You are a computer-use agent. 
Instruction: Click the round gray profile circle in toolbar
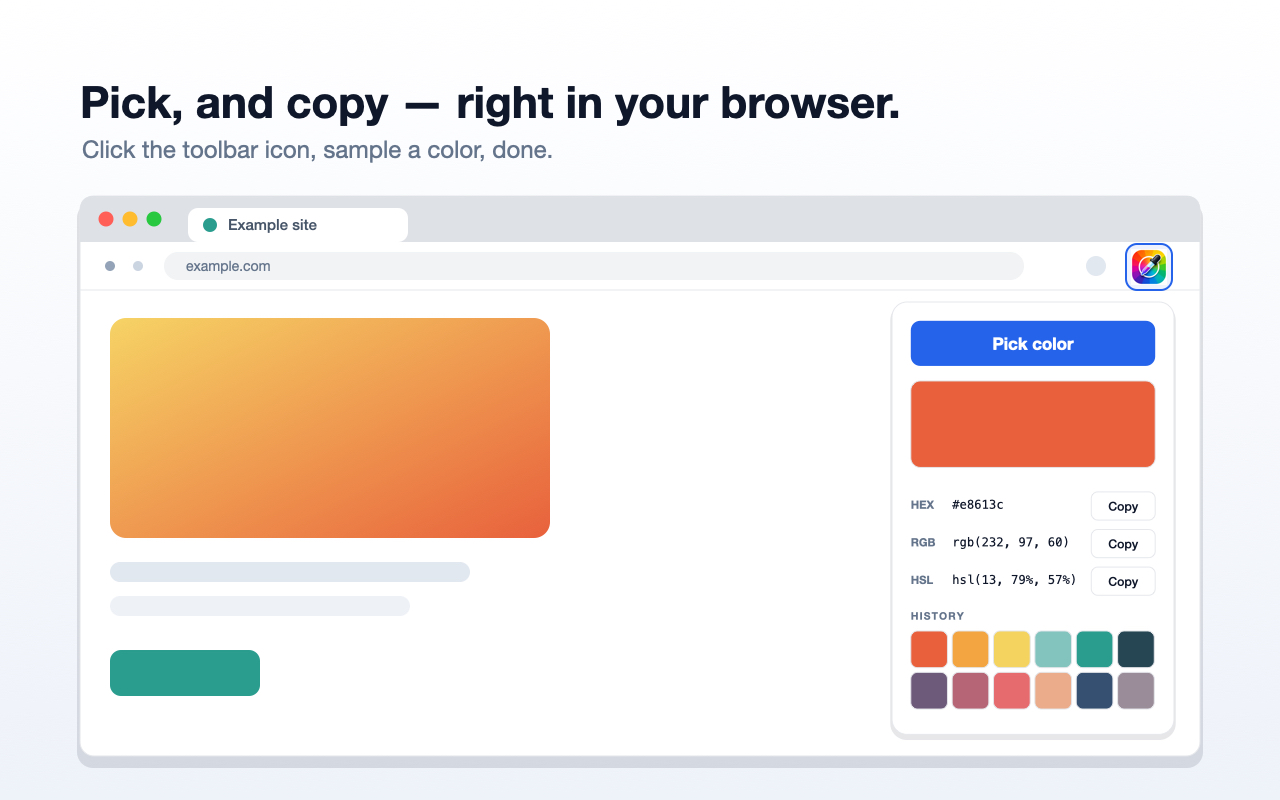pos(1096,266)
